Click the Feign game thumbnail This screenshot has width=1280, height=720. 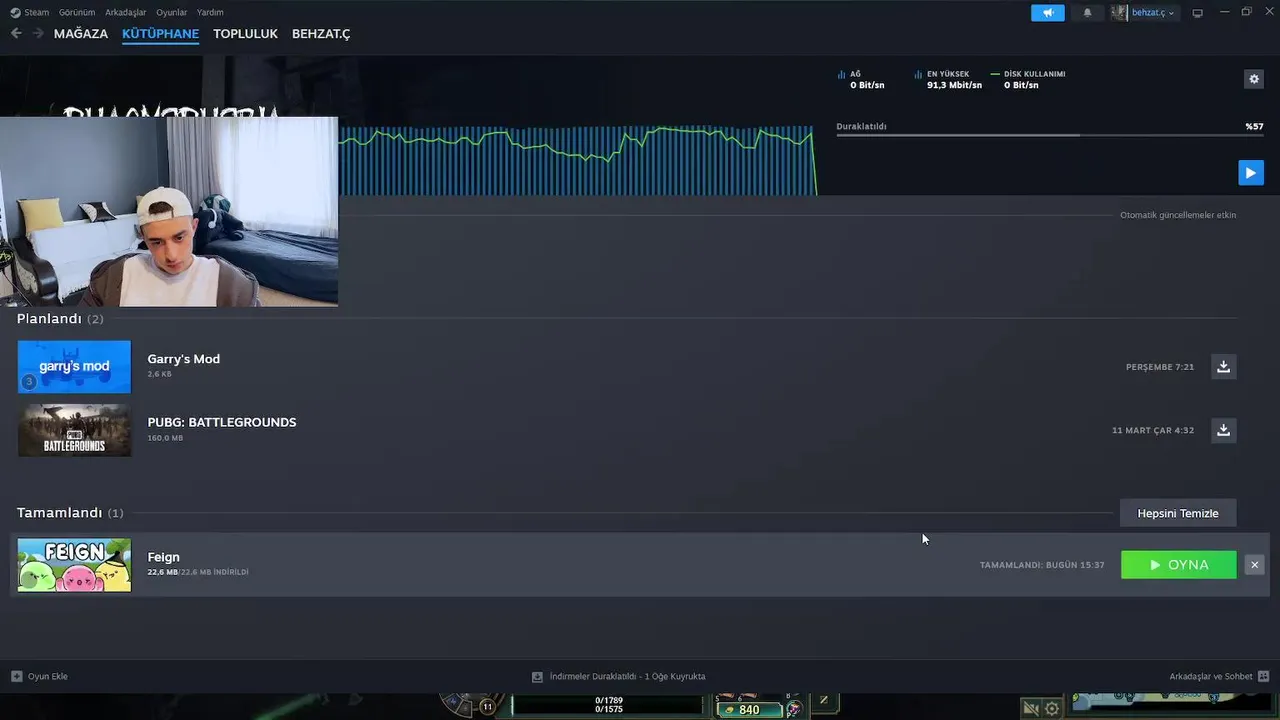pos(74,565)
